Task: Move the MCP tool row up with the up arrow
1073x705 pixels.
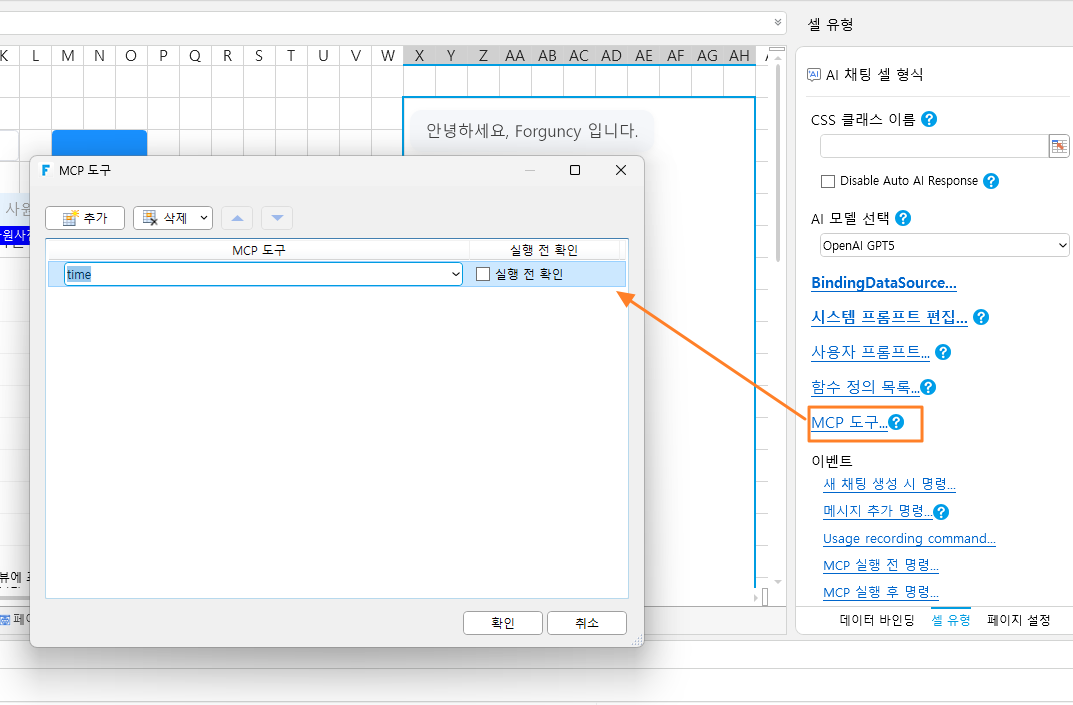Action: pos(237,218)
